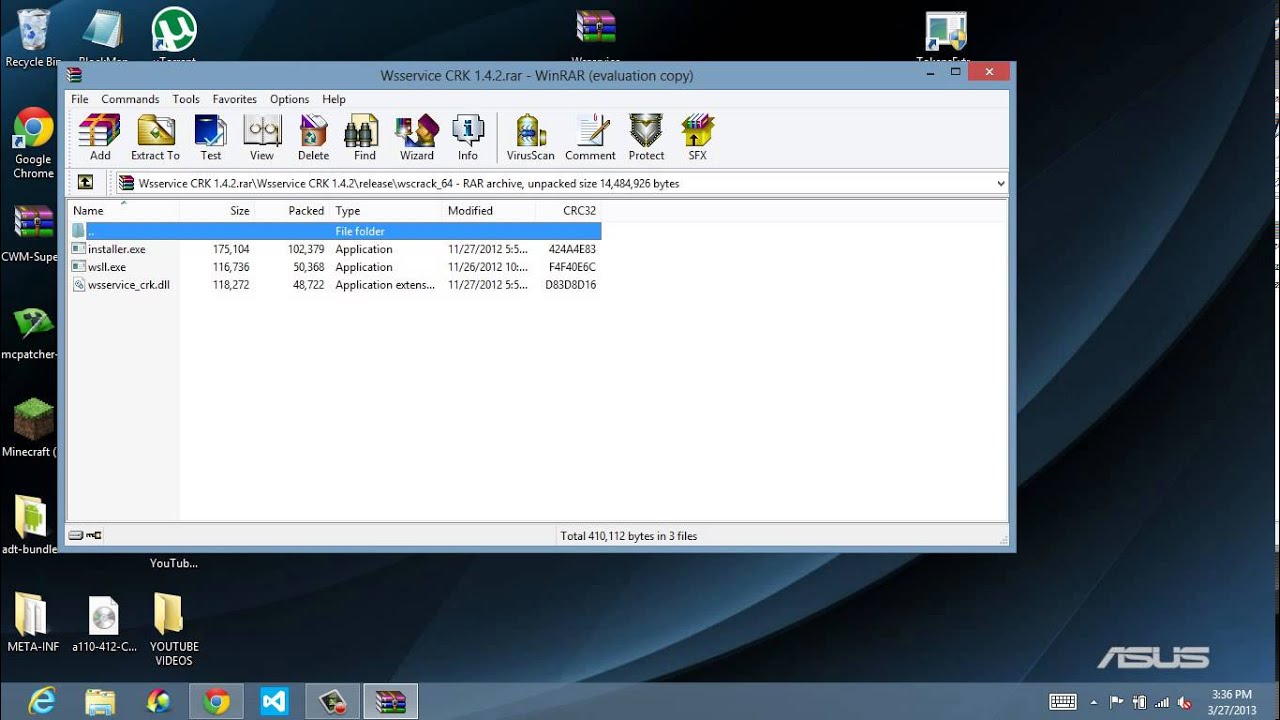
Task: Click the Delete toolbar icon
Action: [x=313, y=137]
